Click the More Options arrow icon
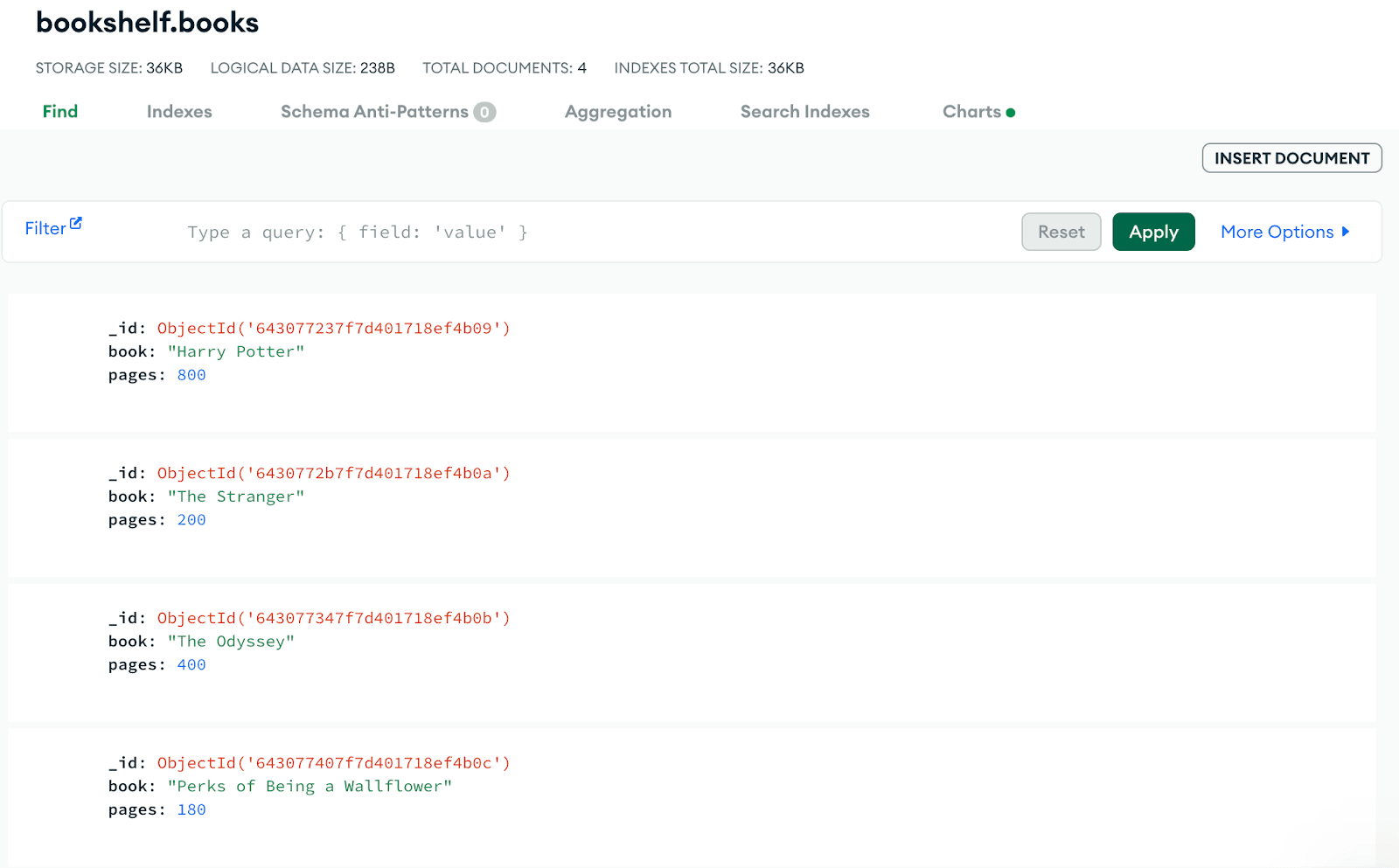1399x868 pixels. click(x=1345, y=232)
